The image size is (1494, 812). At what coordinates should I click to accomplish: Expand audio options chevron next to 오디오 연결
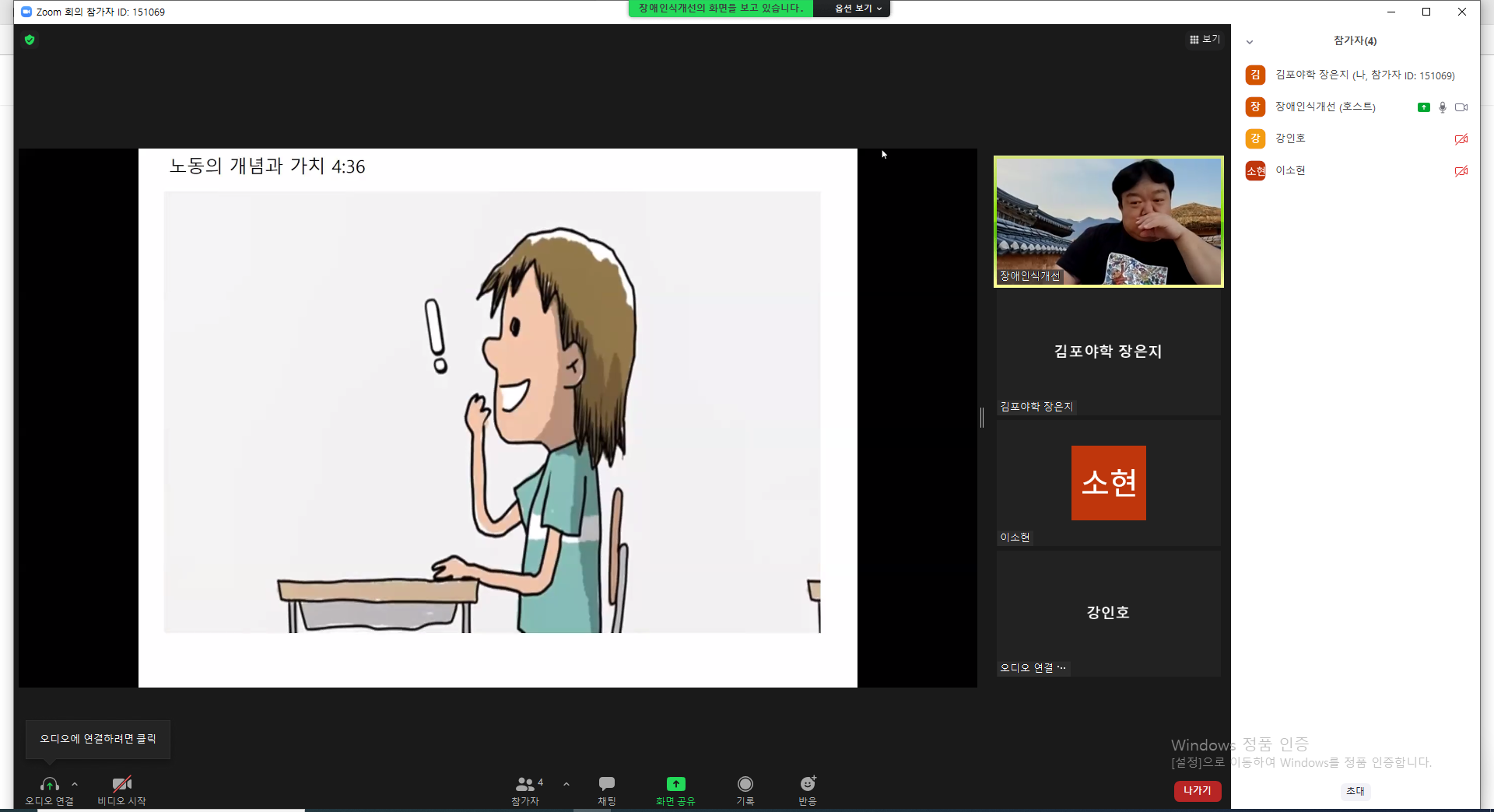click(75, 784)
